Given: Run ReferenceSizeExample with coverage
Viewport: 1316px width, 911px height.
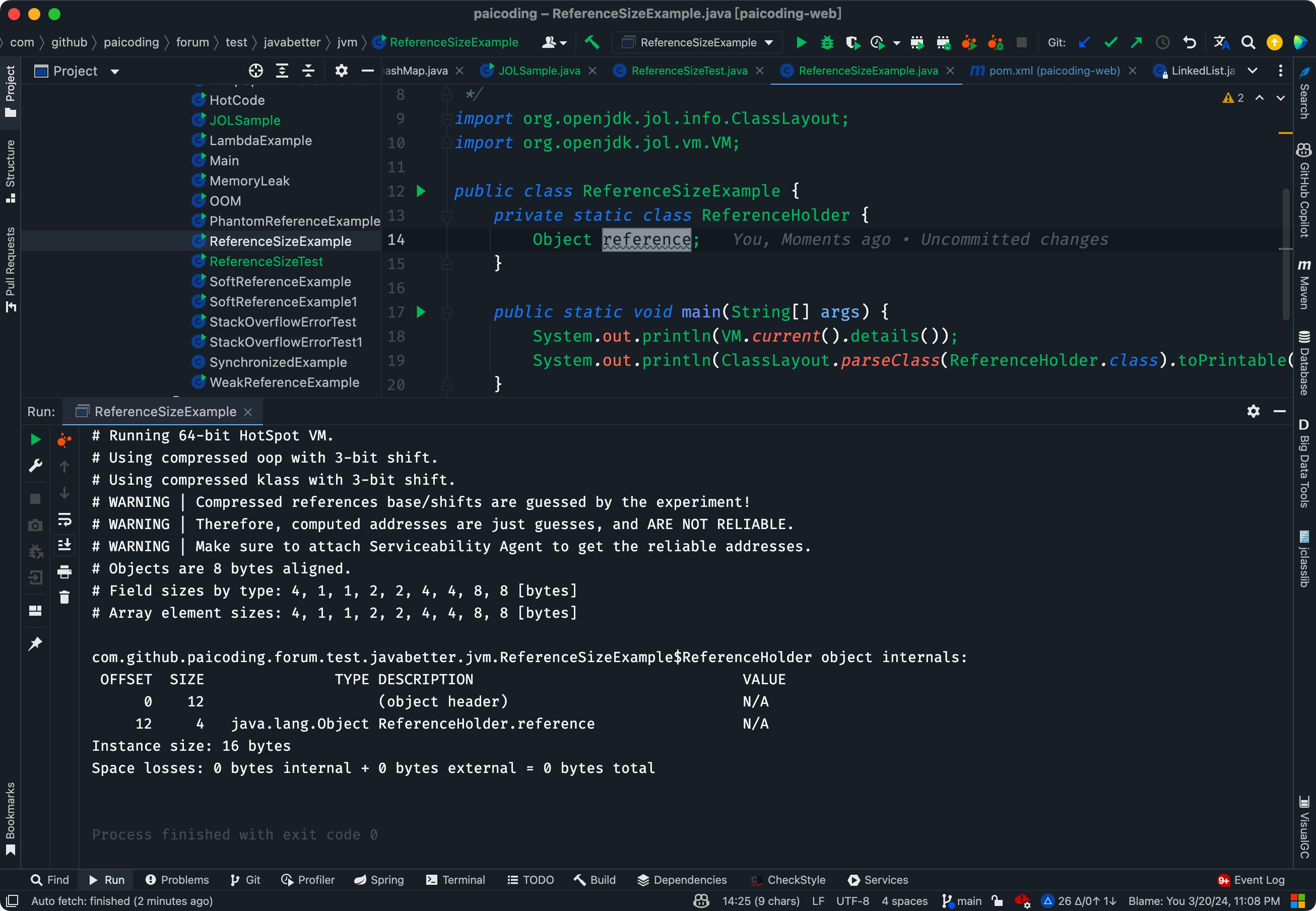Looking at the screenshot, I should pos(852,42).
